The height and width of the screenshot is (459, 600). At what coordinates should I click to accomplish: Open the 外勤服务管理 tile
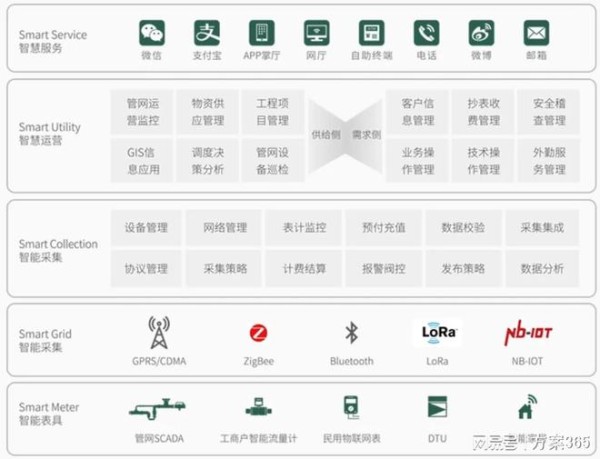click(x=549, y=161)
